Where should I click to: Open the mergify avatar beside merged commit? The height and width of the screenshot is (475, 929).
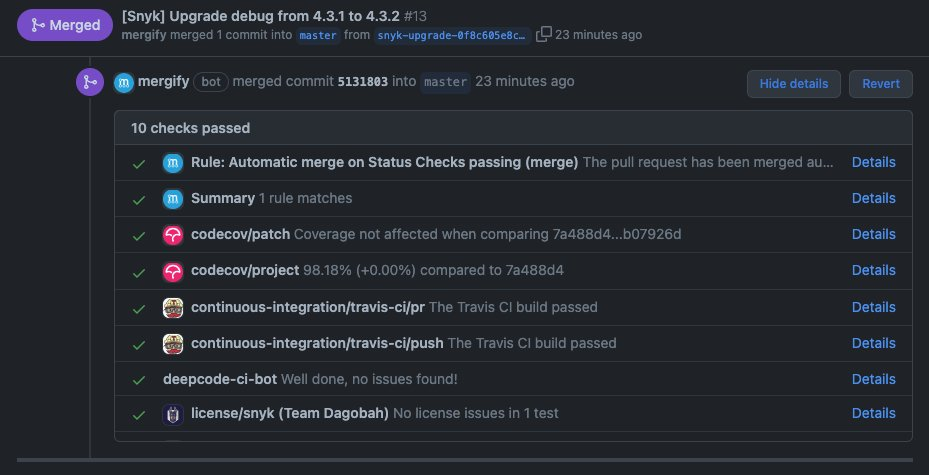coord(124,82)
